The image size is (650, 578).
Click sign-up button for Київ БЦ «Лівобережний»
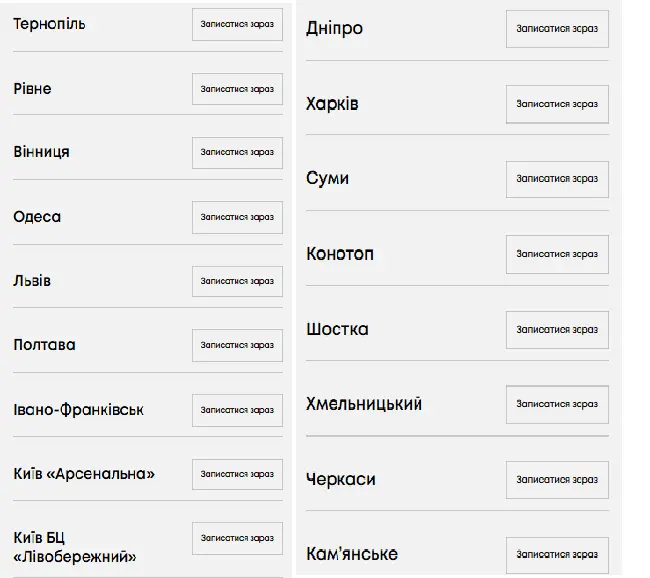(237, 538)
